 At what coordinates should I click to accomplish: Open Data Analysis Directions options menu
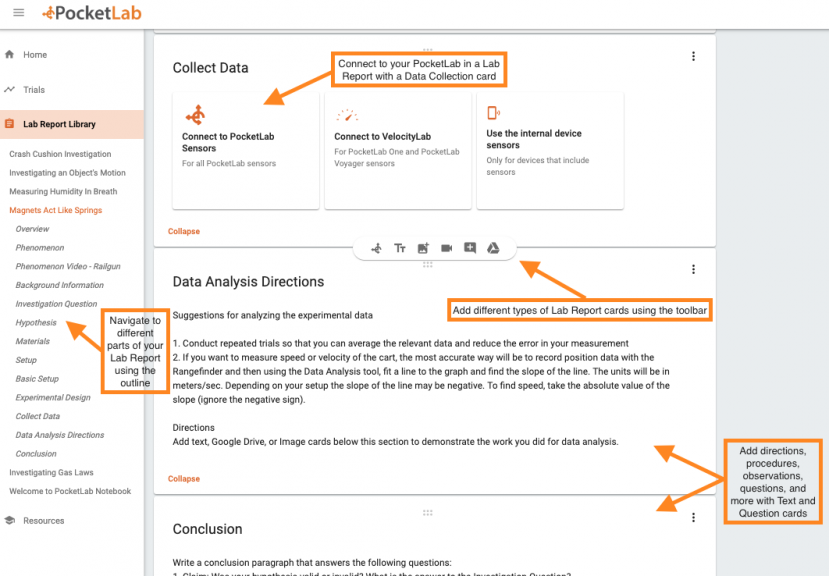coord(693,270)
